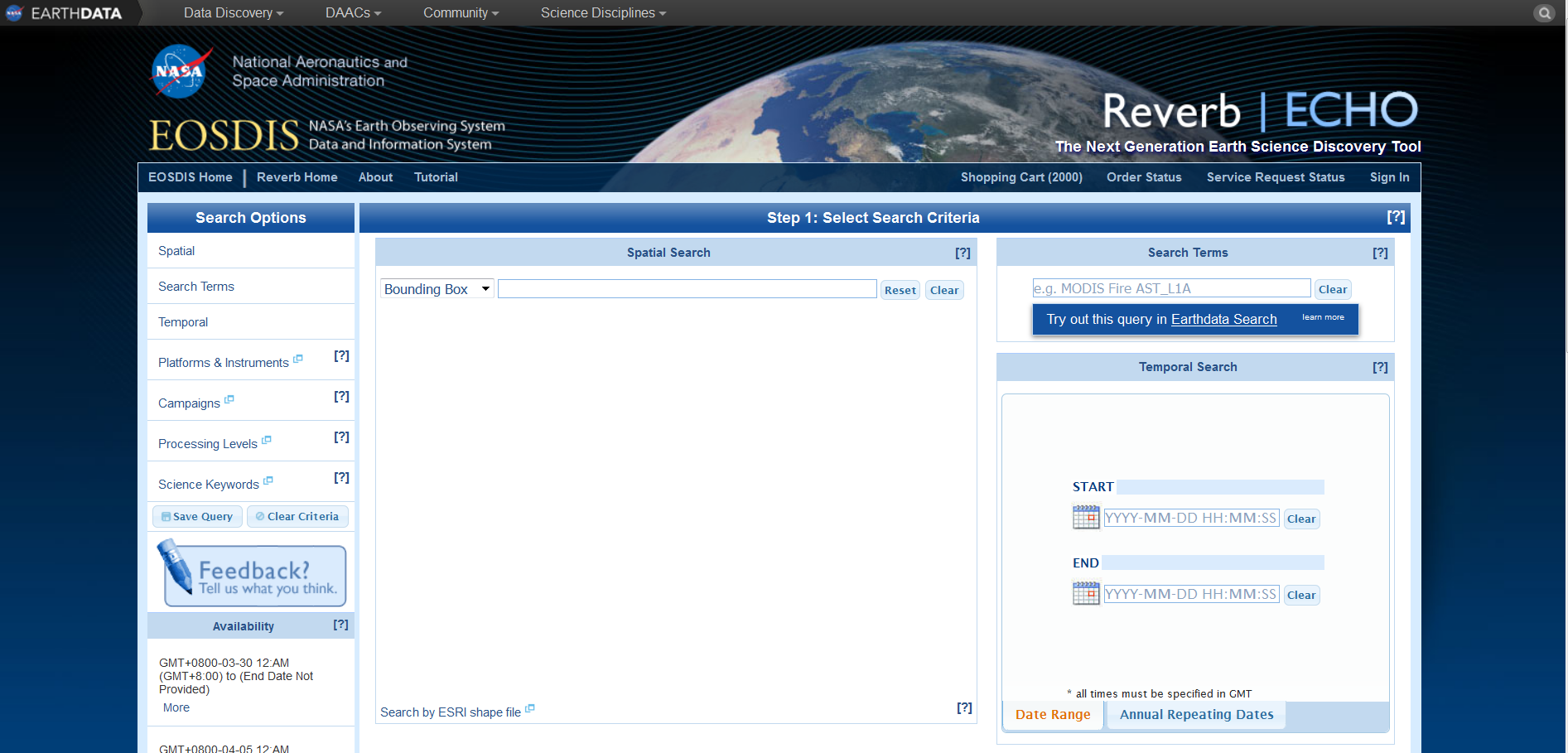Switch to Date Range tab
Image resolution: width=1568 pixels, height=753 pixels.
1053,715
